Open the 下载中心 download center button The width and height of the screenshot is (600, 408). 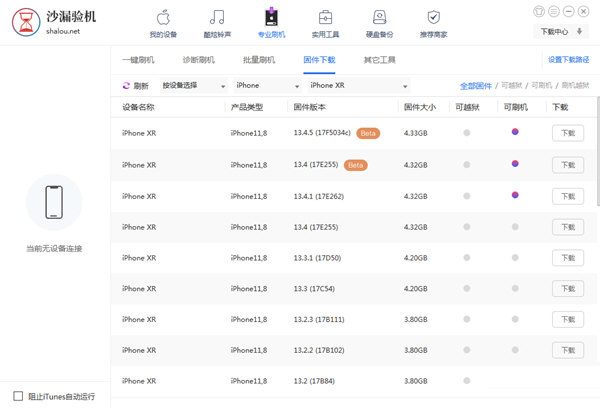(562, 31)
